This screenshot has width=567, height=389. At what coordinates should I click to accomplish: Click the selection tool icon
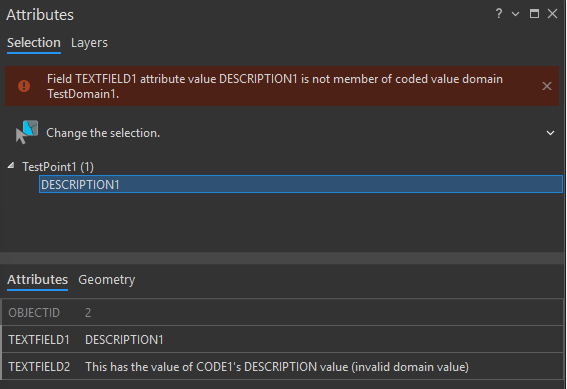click(x=27, y=132)
